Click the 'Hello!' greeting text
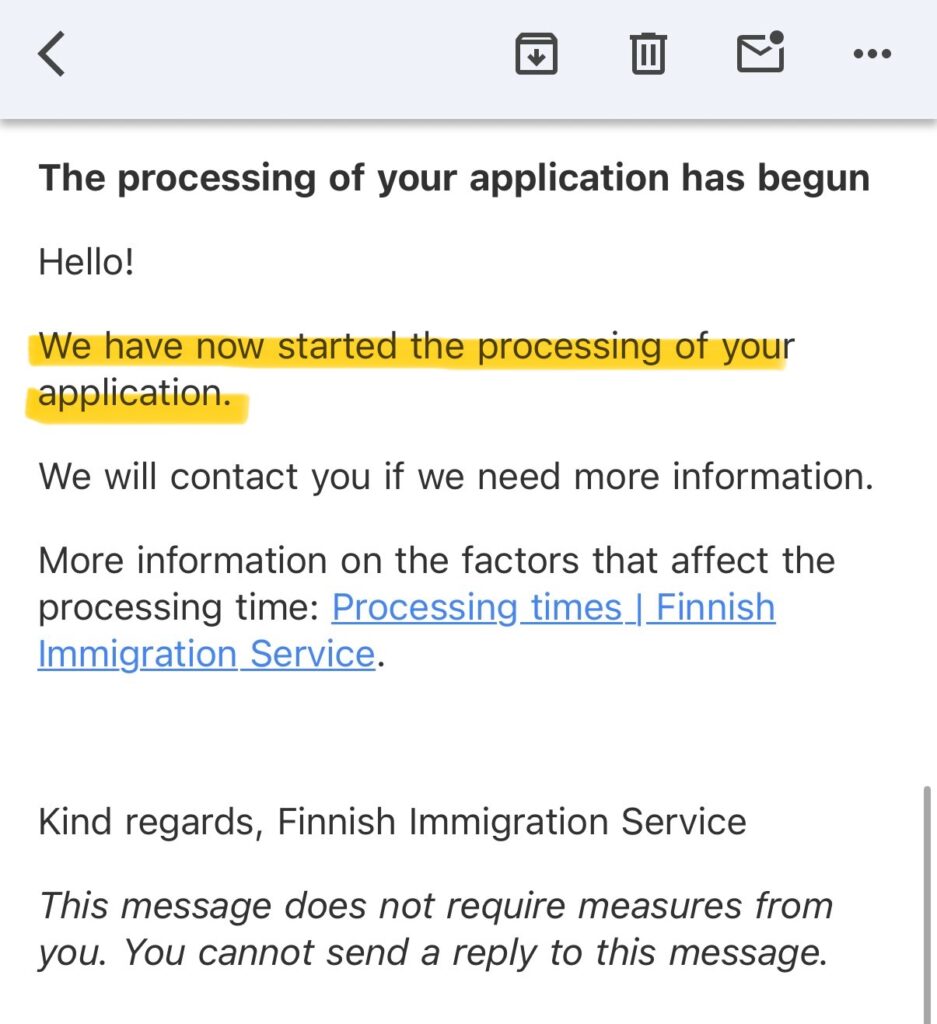The image size is (937, 1024). (x=86, y=263)
